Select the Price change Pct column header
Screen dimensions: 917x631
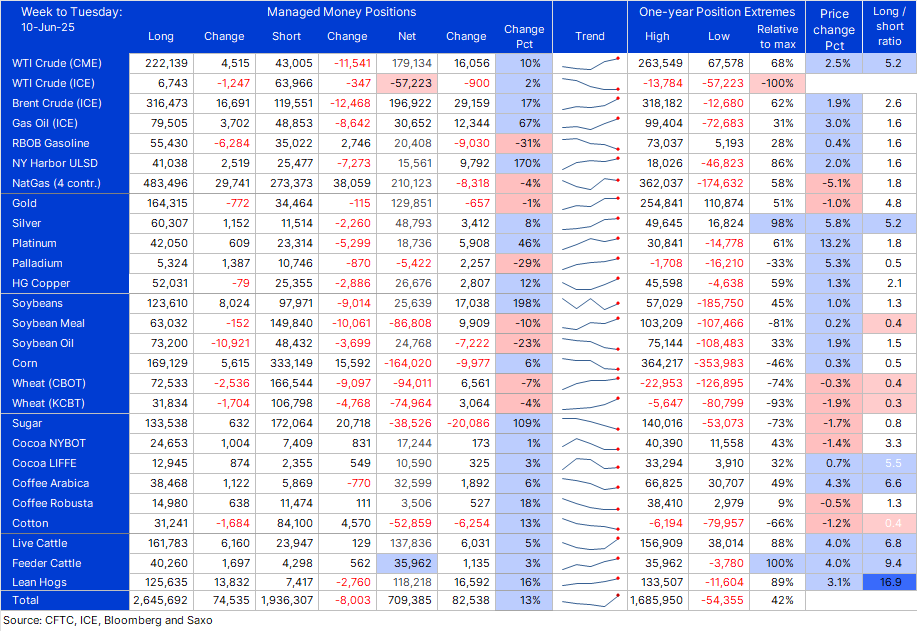(834, 29)
